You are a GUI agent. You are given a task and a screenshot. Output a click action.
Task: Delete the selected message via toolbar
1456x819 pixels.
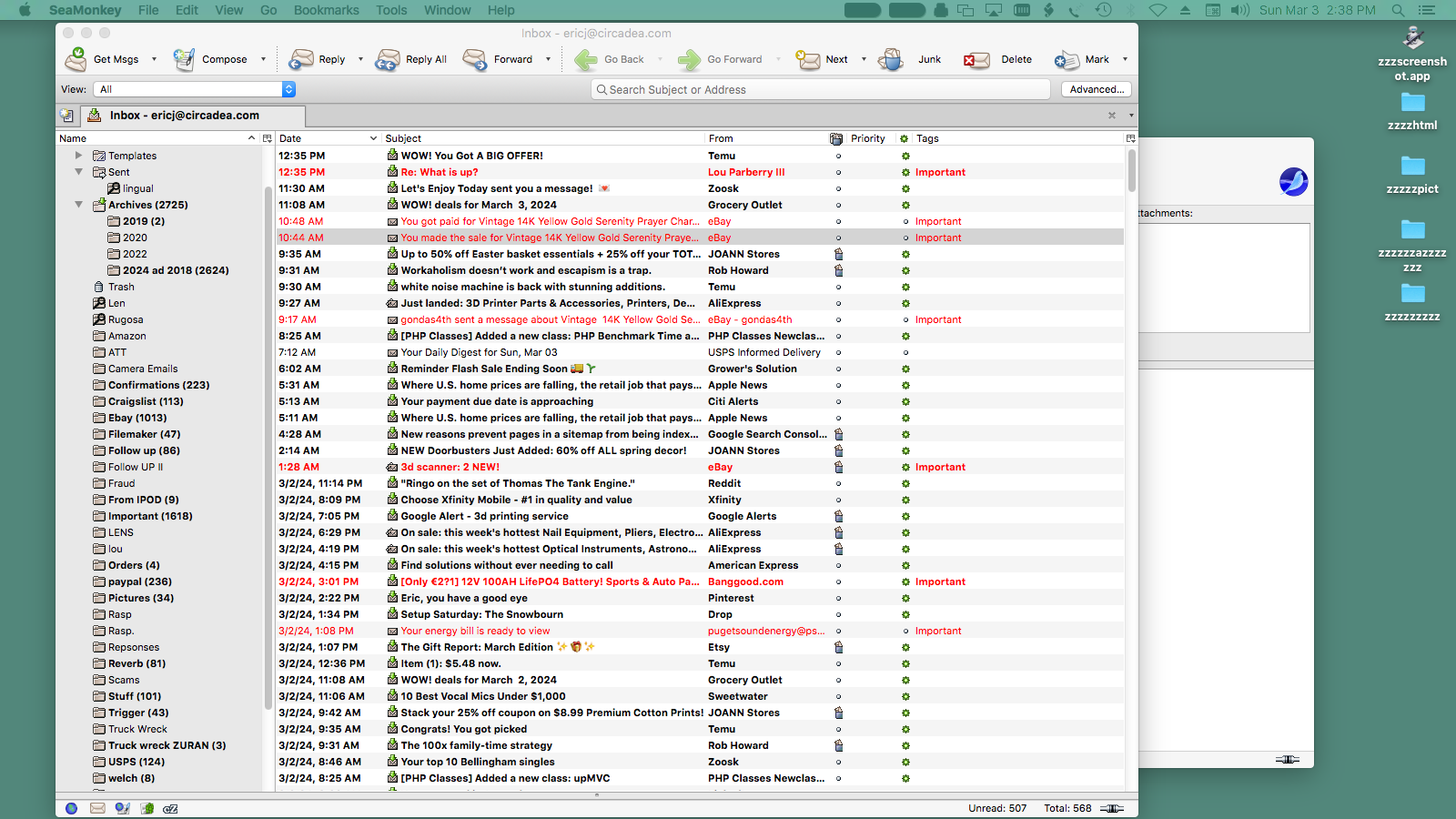[977, 59]
